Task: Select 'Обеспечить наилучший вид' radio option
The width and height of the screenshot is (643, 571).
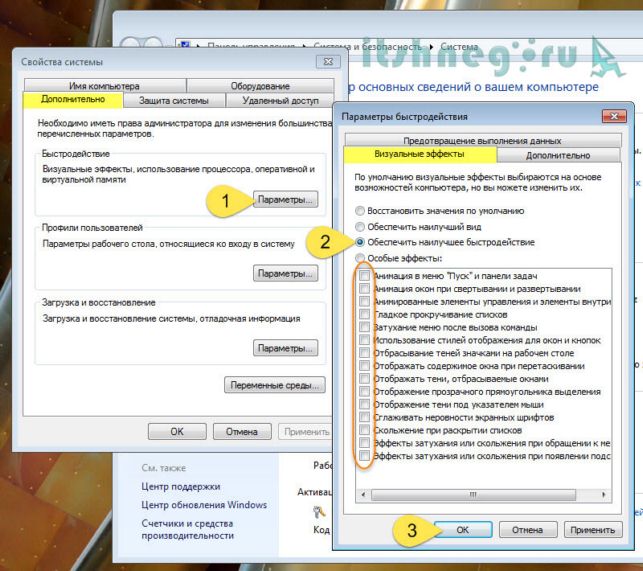Action: coord(360,226)
